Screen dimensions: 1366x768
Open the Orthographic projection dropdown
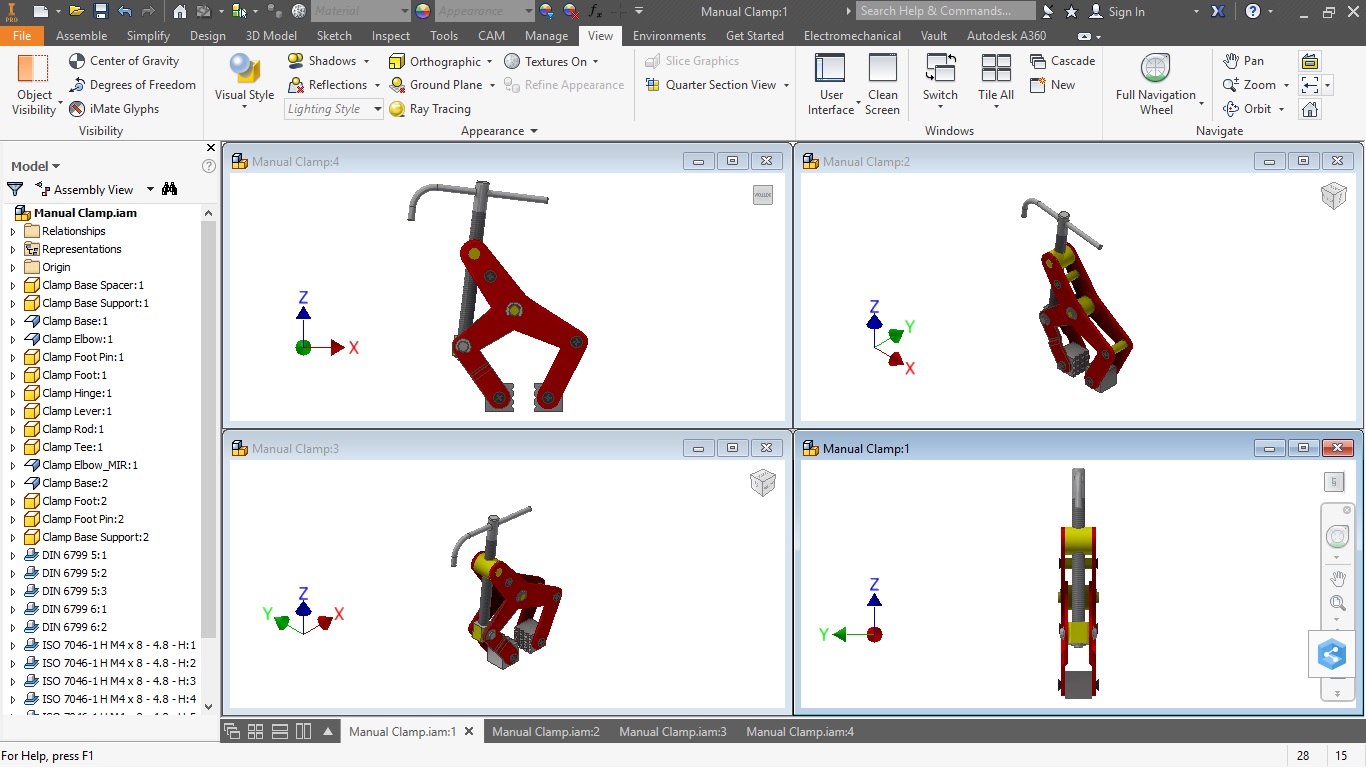point(490,61)
